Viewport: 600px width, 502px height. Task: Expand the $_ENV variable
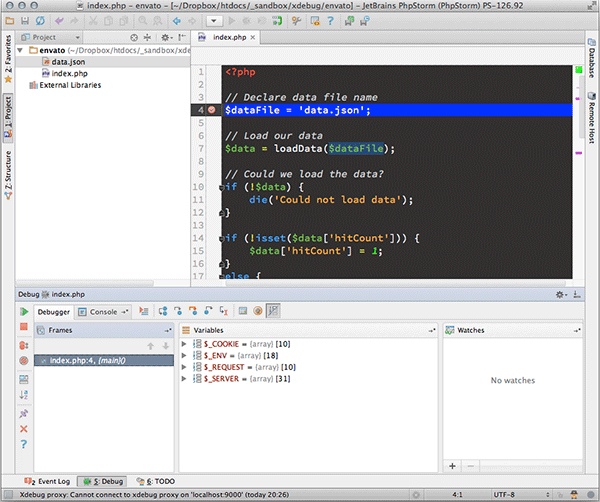coord(184,355)
